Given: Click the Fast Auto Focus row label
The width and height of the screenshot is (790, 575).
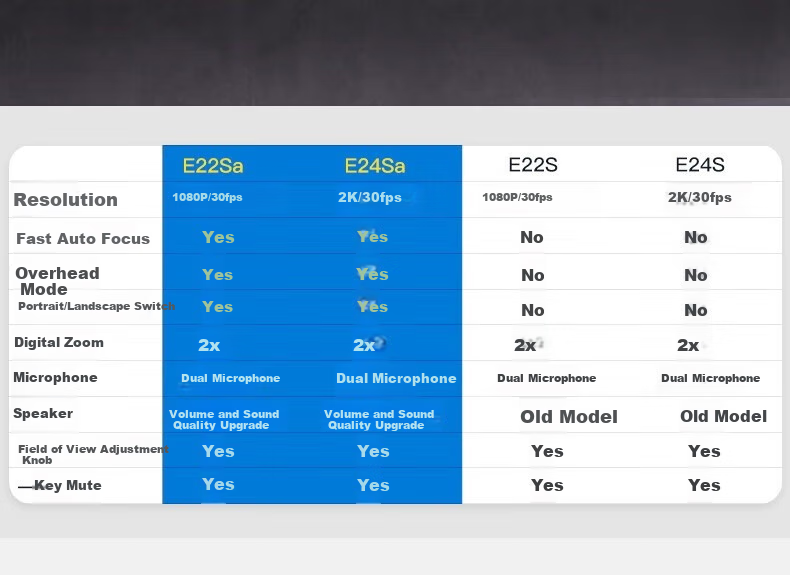Looking at the screenshot, I should click(x=83, y=238).
